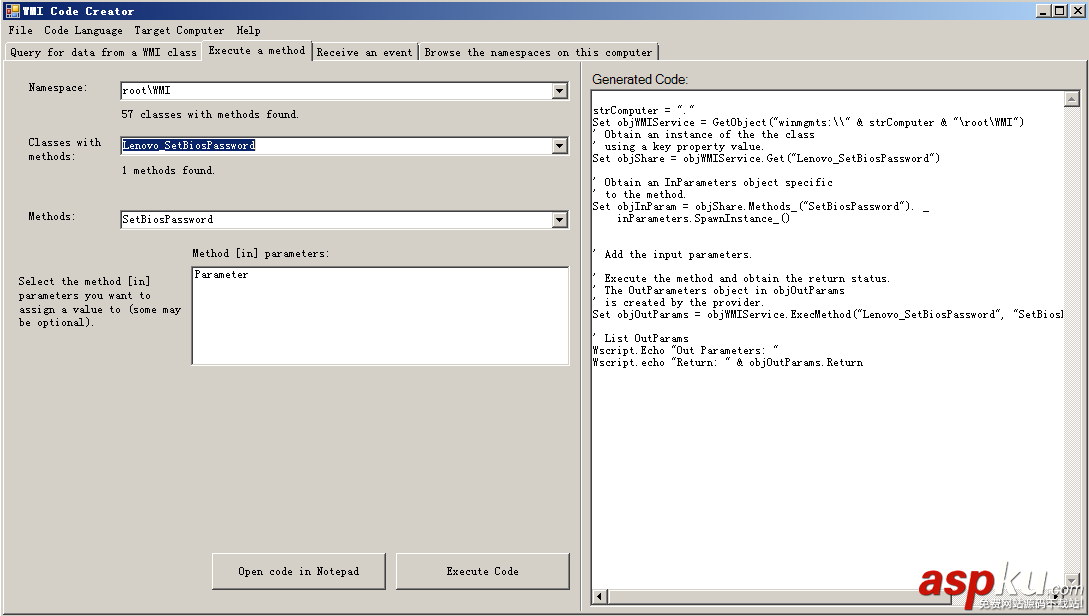Click the "57 classes with methods found" text
The height and width of the screenshot is (616, 1089).
pyautogui.click(x=210, y=115)
